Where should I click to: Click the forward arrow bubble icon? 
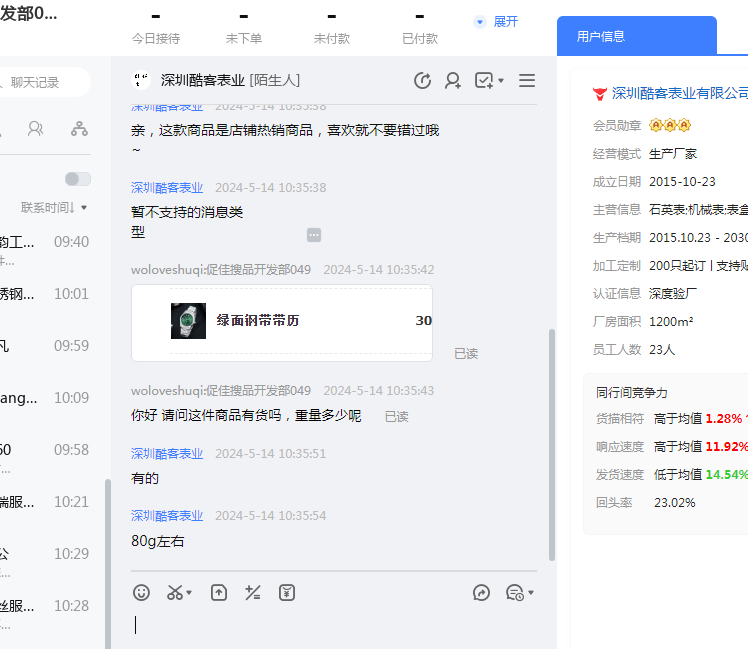tap(481, 592)
